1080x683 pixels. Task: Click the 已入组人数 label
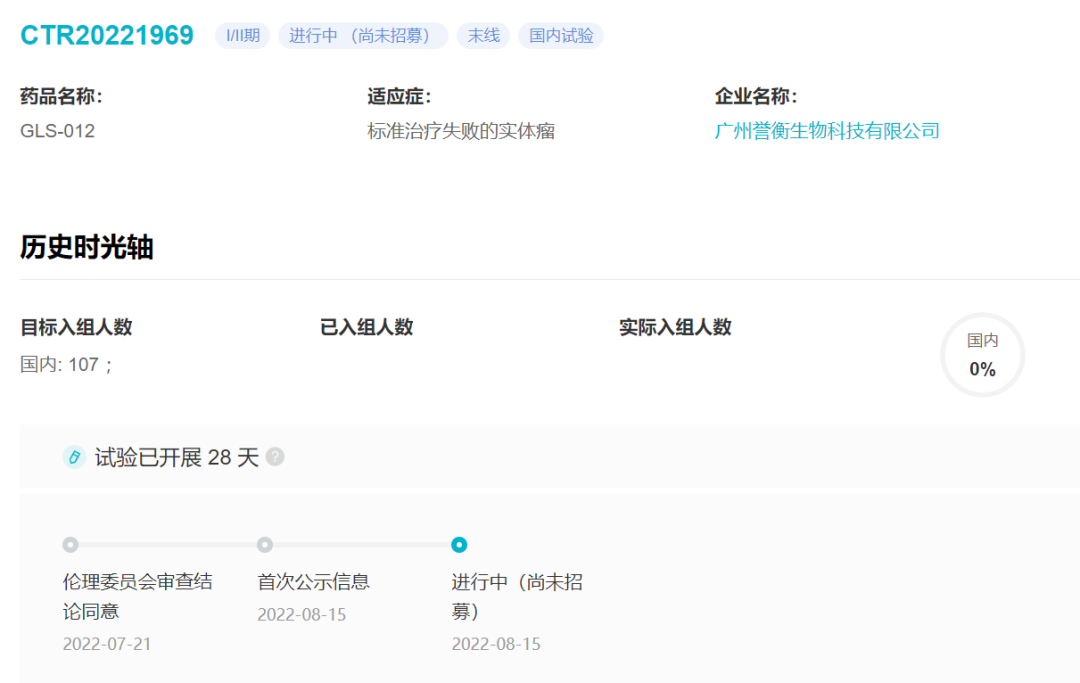click(366, 327)
